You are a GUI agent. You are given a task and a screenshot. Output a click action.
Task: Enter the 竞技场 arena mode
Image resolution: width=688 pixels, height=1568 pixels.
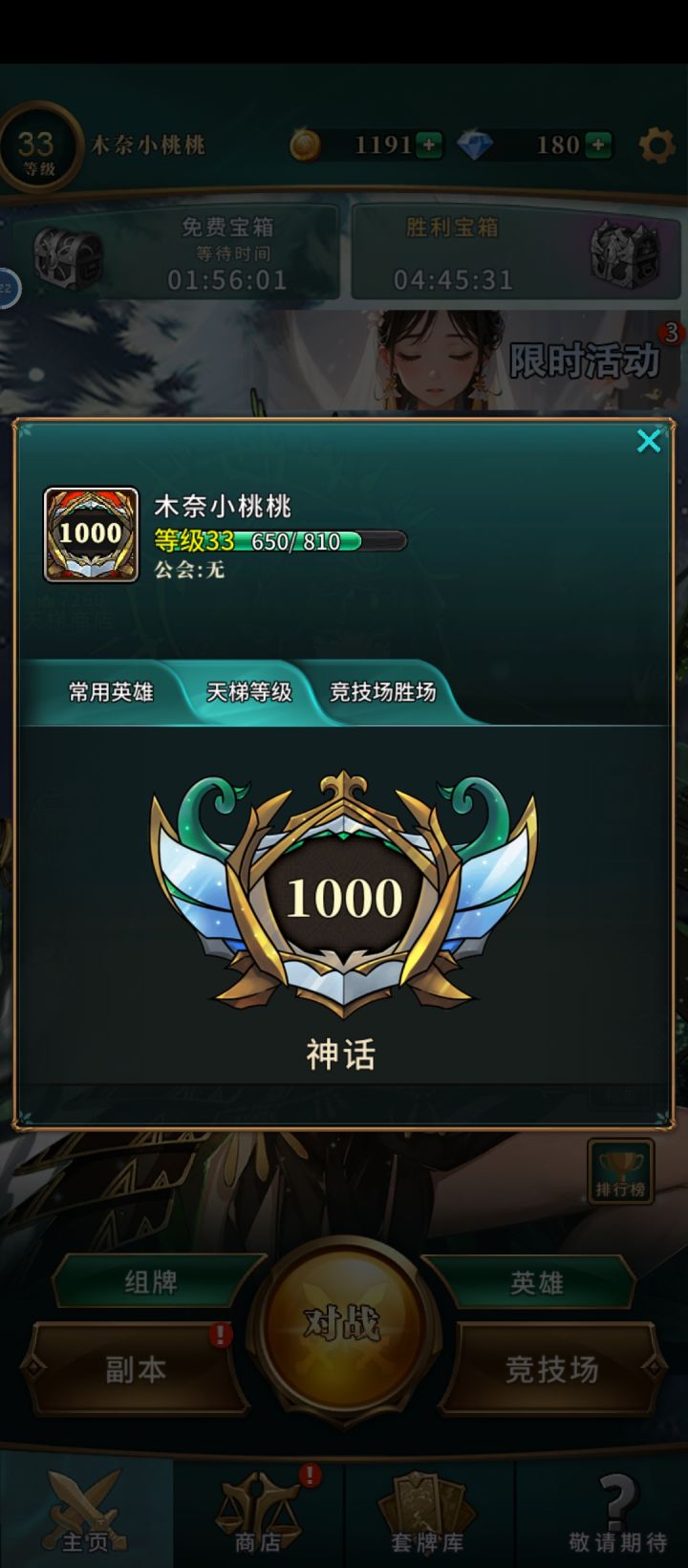[551, 1369]
